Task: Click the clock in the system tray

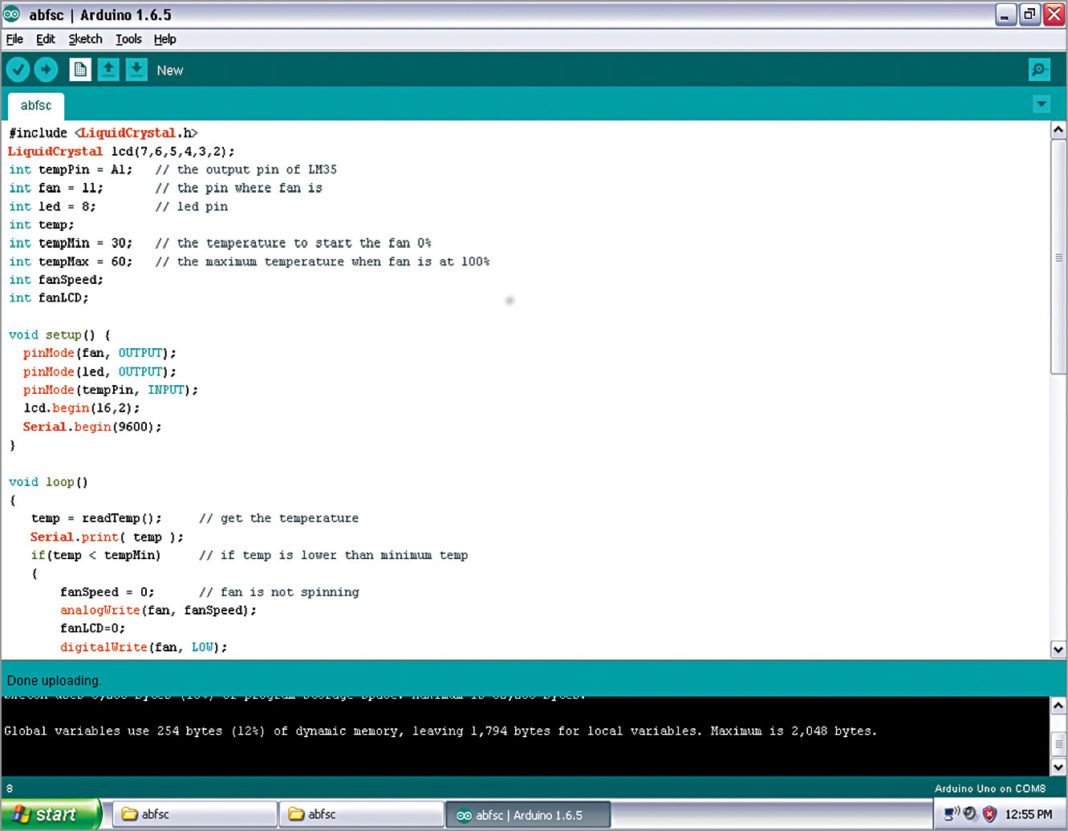Action: (x=1028, y=814)
